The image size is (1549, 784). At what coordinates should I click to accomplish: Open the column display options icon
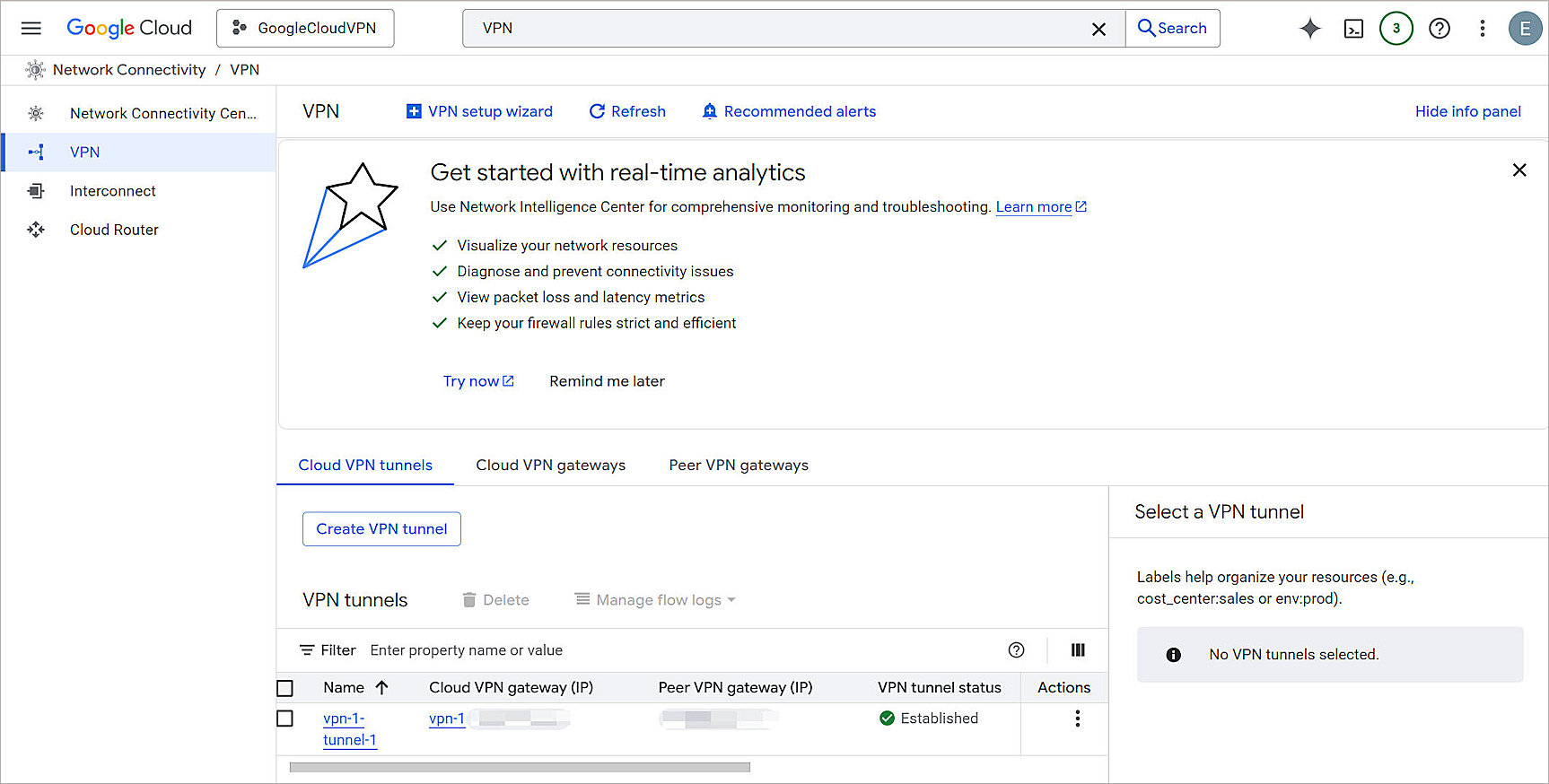[1078, 650]
